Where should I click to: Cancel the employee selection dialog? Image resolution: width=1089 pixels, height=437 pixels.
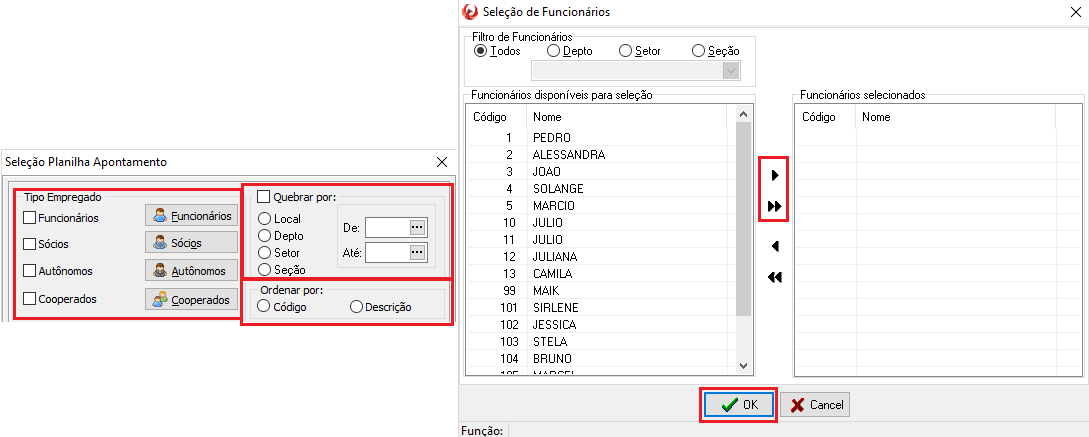815,404
